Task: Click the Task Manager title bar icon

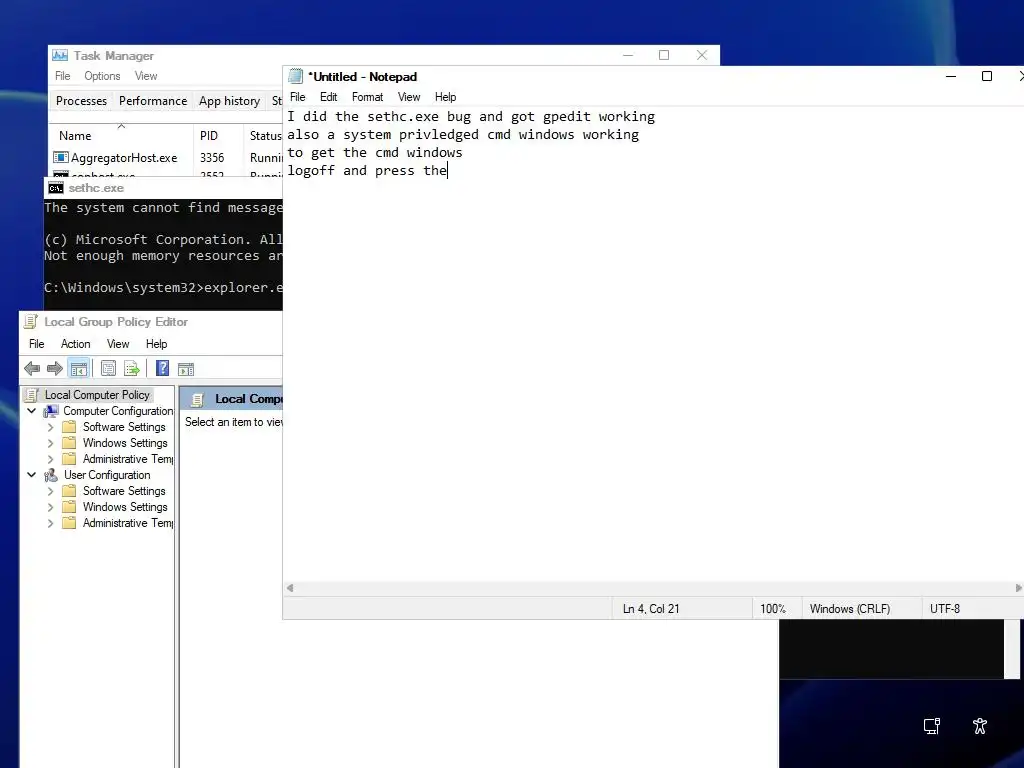Action: coord(60,56)
